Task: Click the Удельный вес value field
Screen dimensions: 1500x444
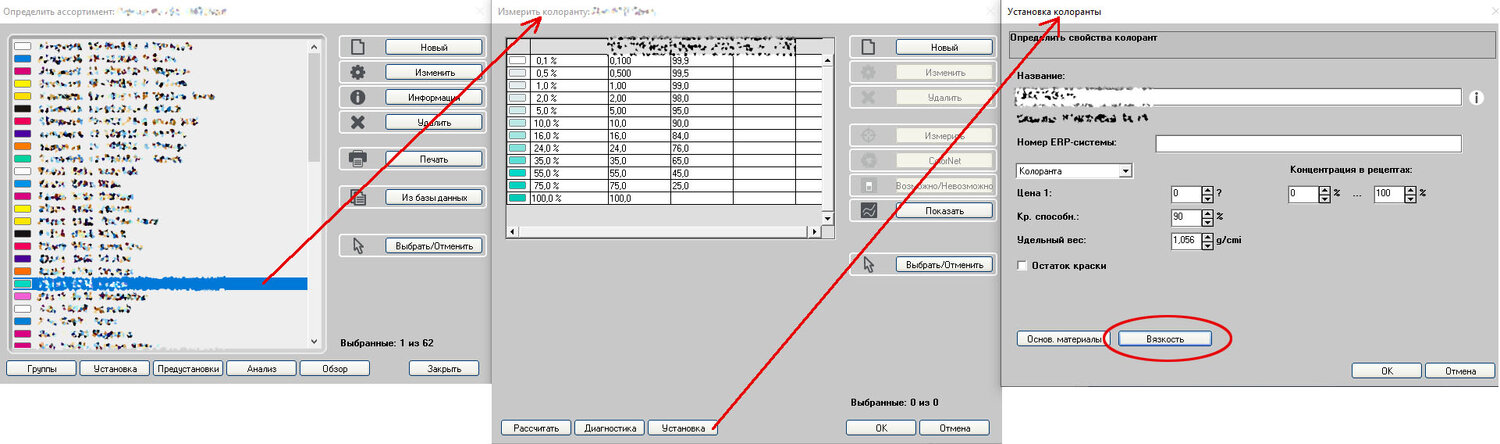Action: tap(1186, 240)
